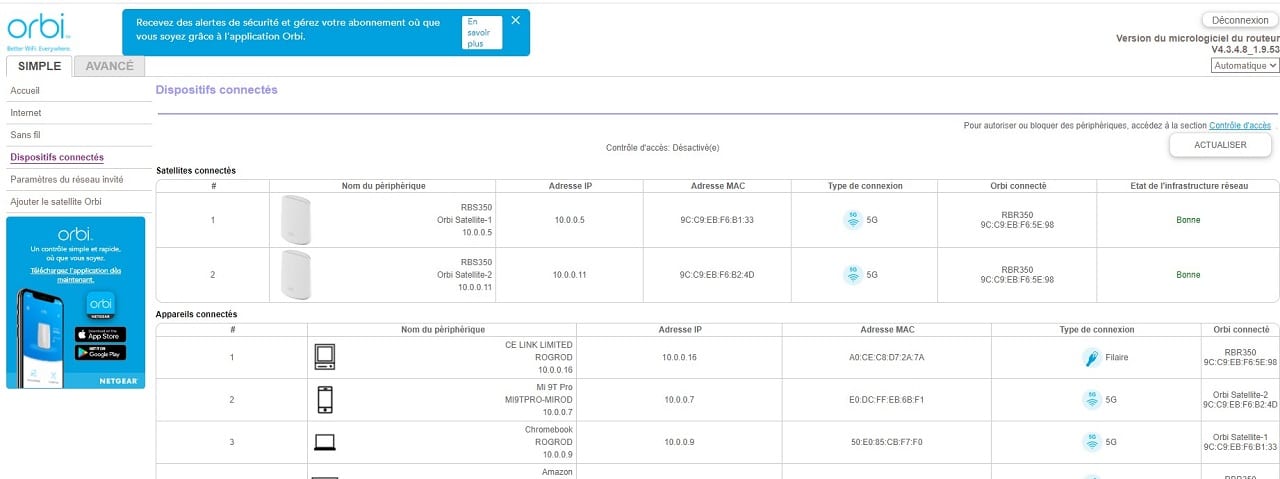
Task: Click the ACTUALISER button
Action: point(1220,145)
